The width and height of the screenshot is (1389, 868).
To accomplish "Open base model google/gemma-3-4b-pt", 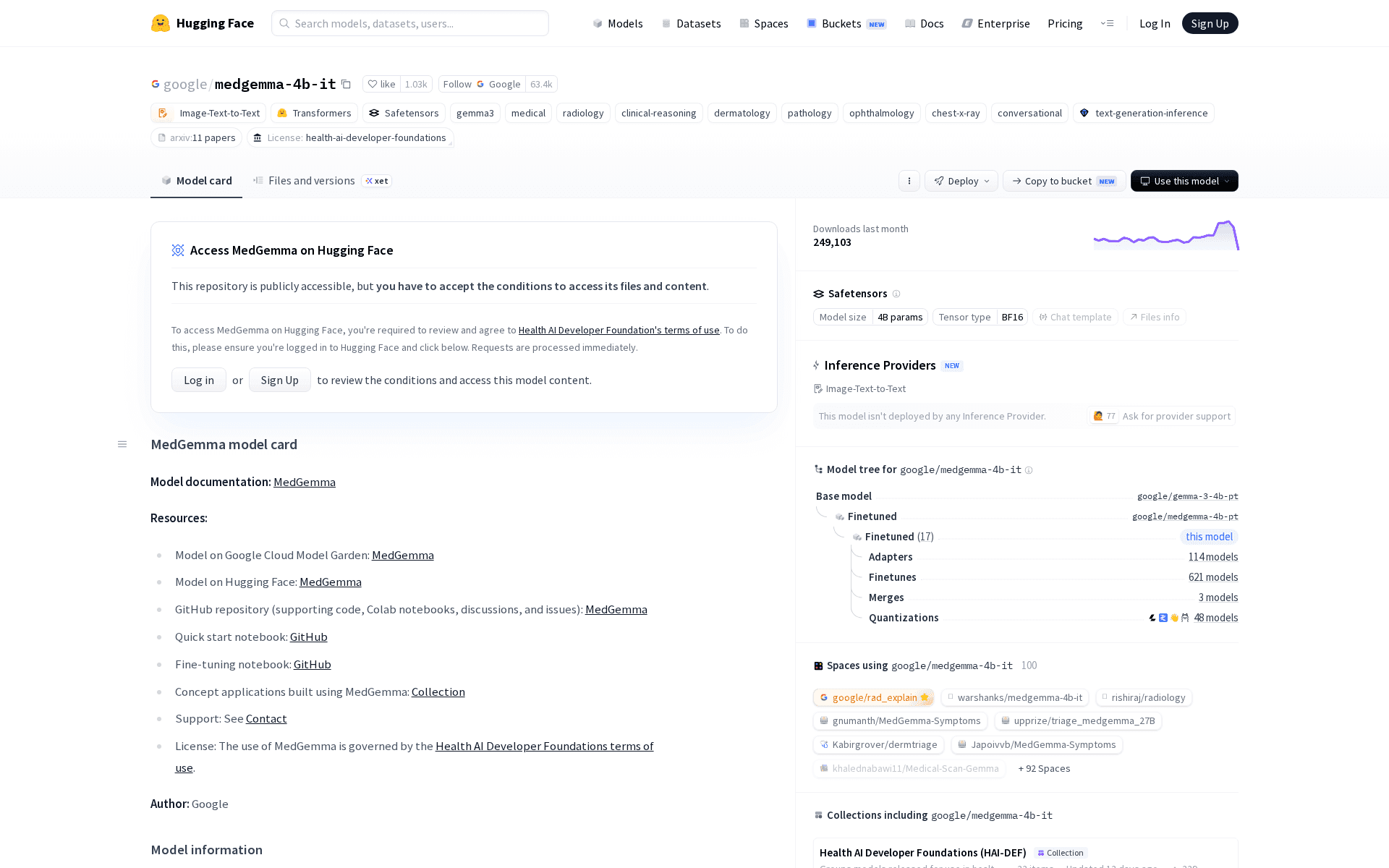I will [1188, 496].
